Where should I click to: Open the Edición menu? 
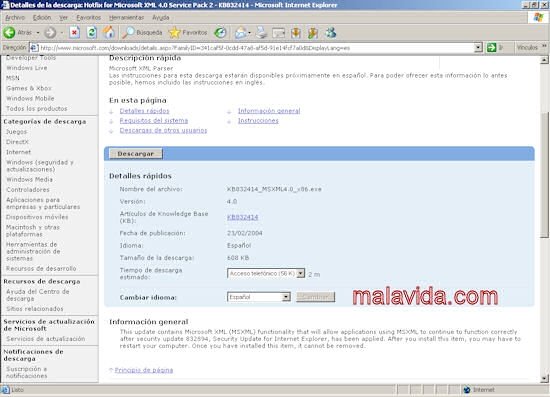42,17
